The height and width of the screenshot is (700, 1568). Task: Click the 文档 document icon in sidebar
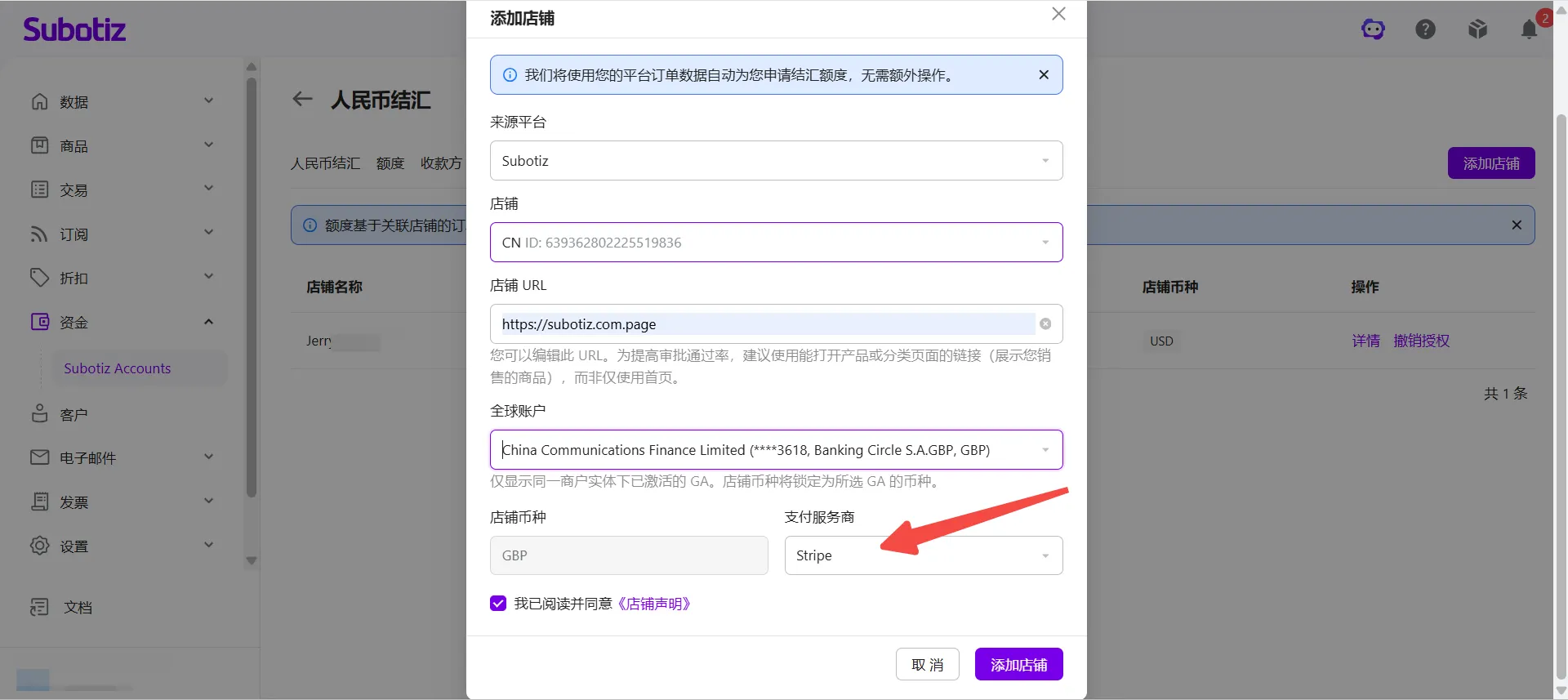coord(39,607)
